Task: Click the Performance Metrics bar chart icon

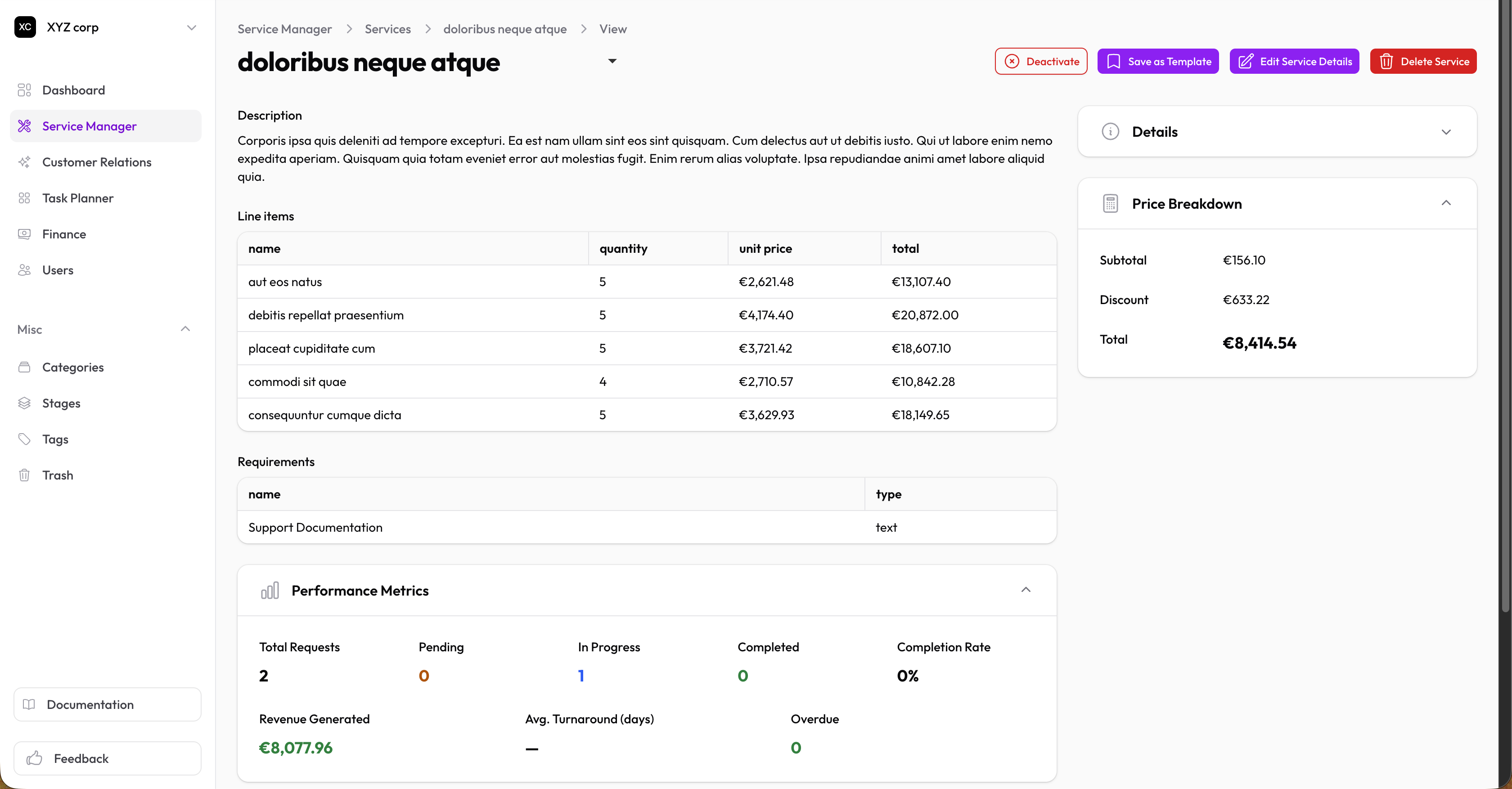Action: point(270,590)
